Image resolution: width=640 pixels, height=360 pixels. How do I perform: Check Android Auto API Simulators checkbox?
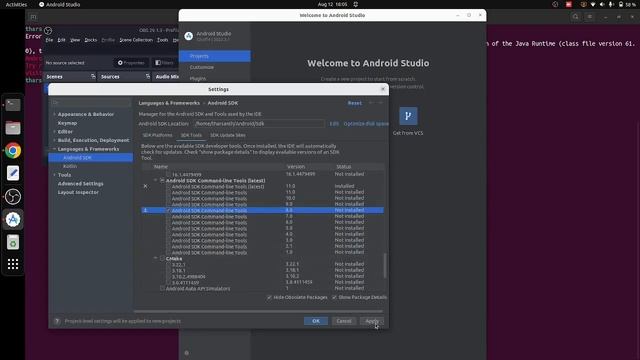click(162, 289)
